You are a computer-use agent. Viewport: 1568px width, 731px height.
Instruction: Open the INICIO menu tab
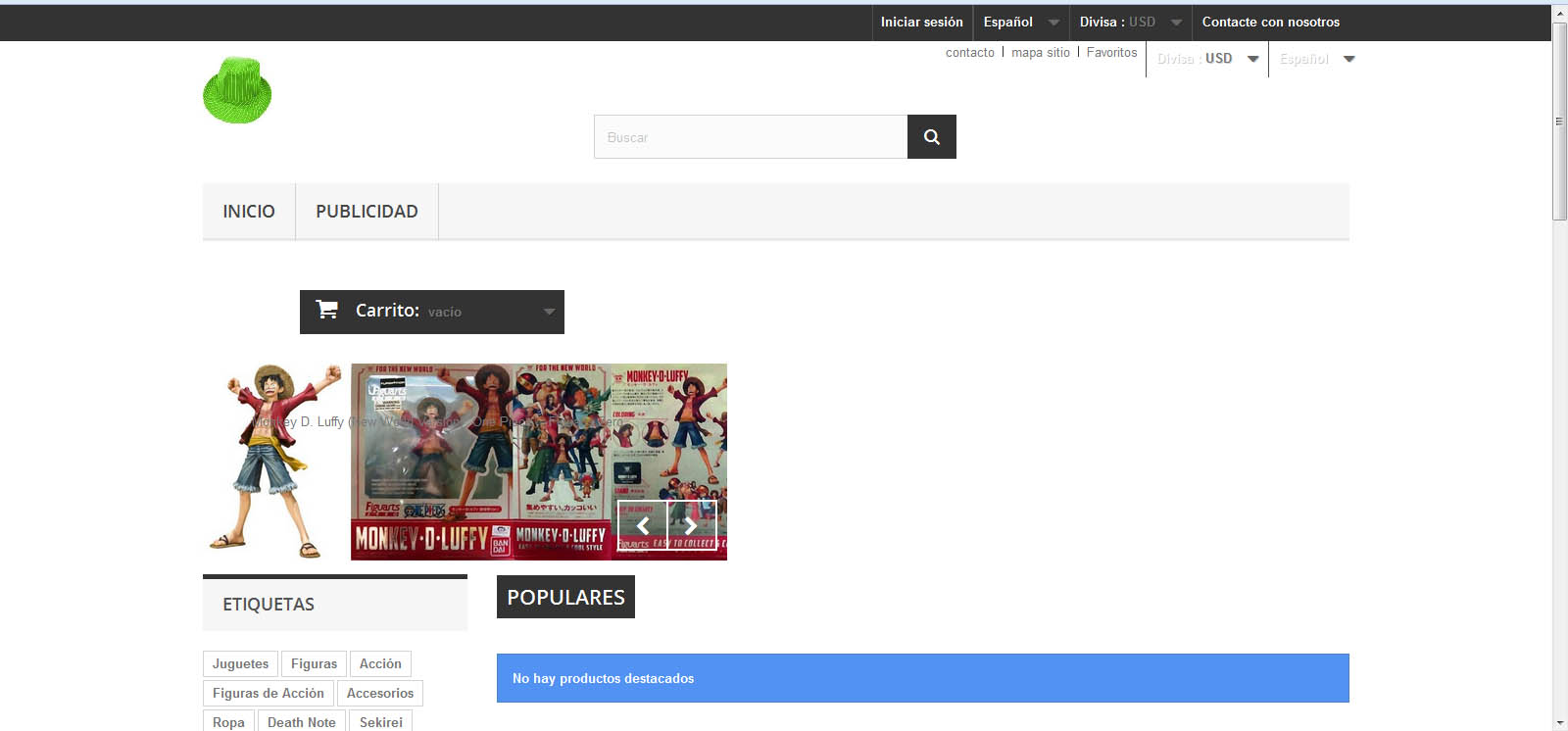point(249,211)
